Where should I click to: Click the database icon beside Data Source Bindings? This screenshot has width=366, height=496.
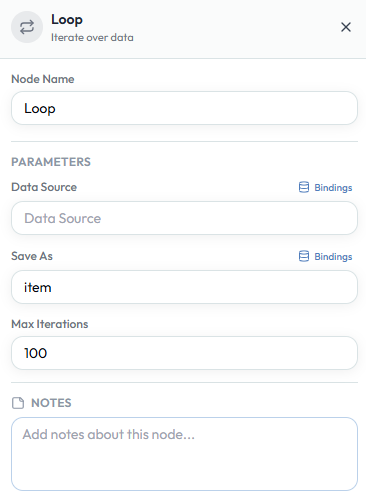pyautogui.click(x=304, y=187)
